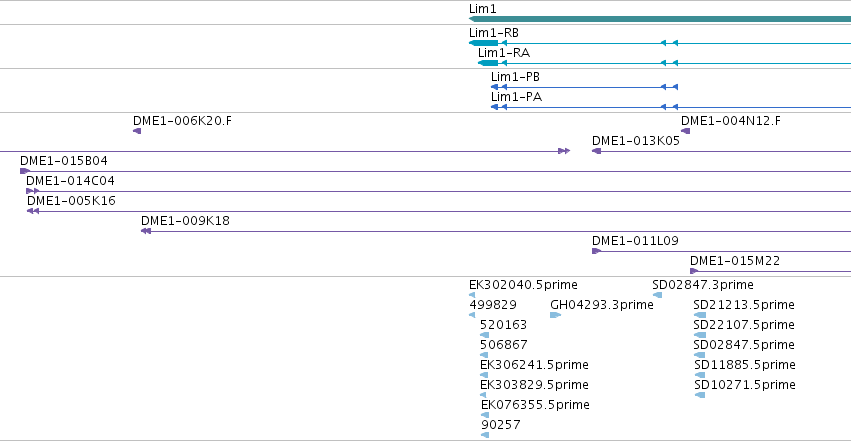Click the DME1-006K20.F arrow marker
The width and height of the screenshot is (851, 441).
coord(137,131)
